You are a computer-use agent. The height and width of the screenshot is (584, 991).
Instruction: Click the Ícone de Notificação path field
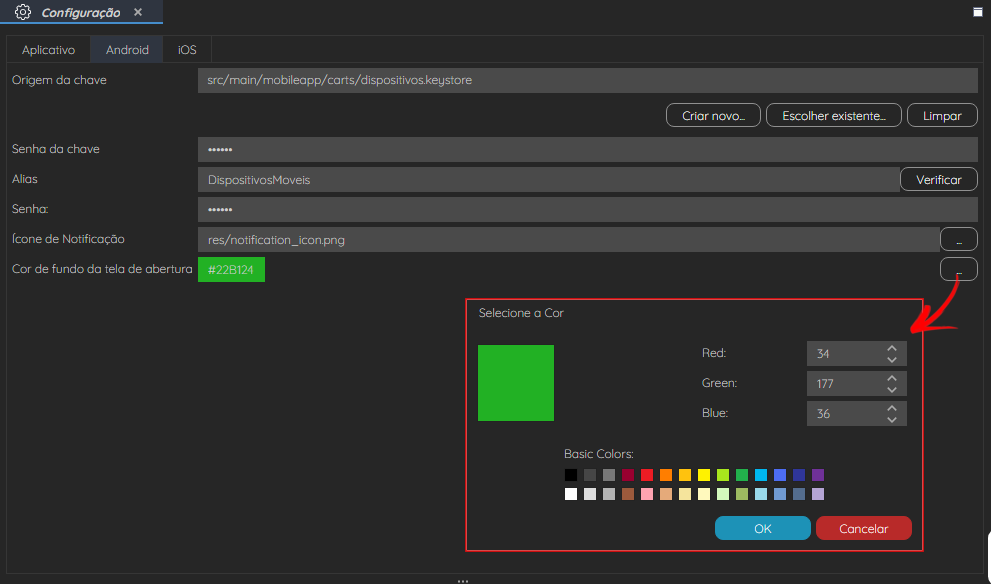click(x=569, y=240)
